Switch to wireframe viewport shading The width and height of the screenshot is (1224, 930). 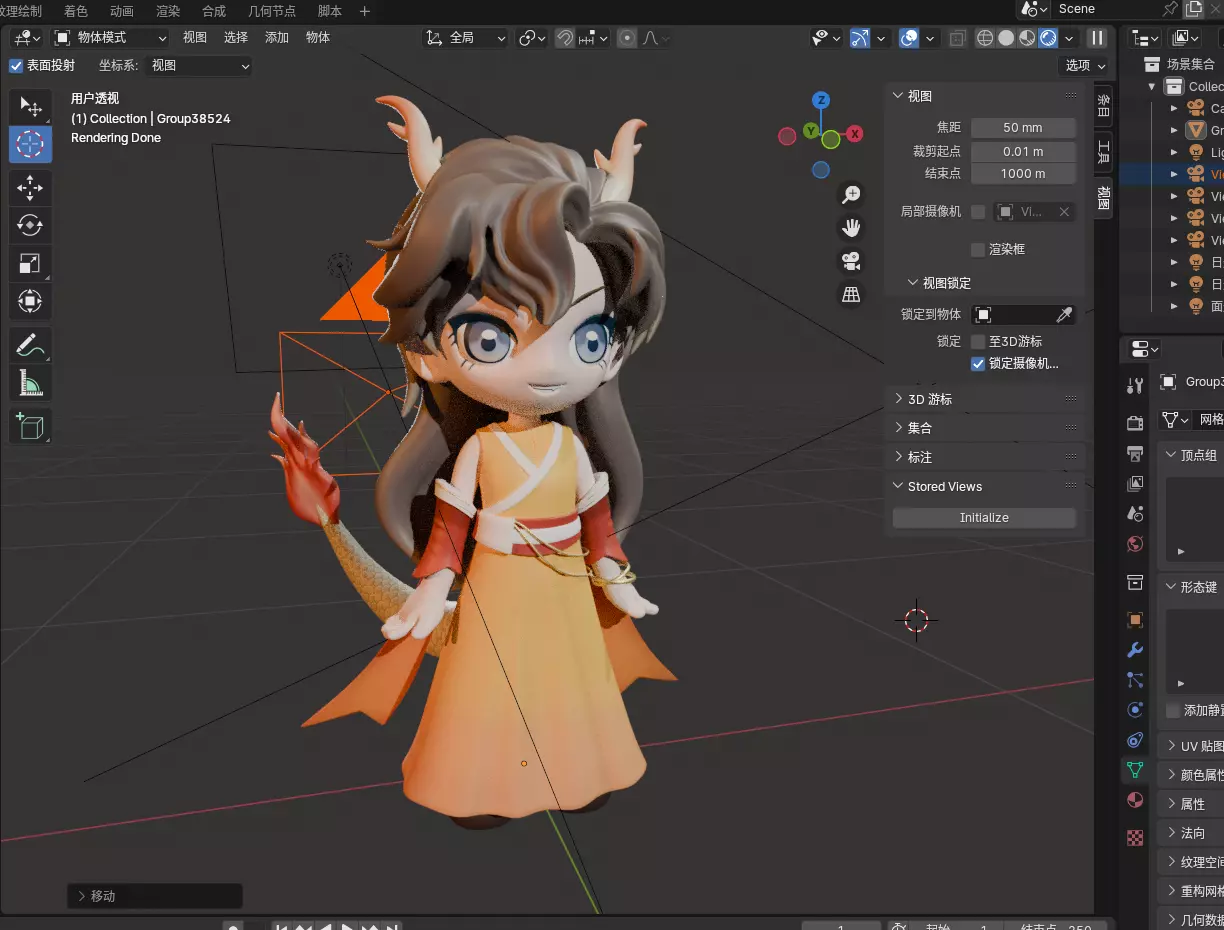tap(985, 38)
